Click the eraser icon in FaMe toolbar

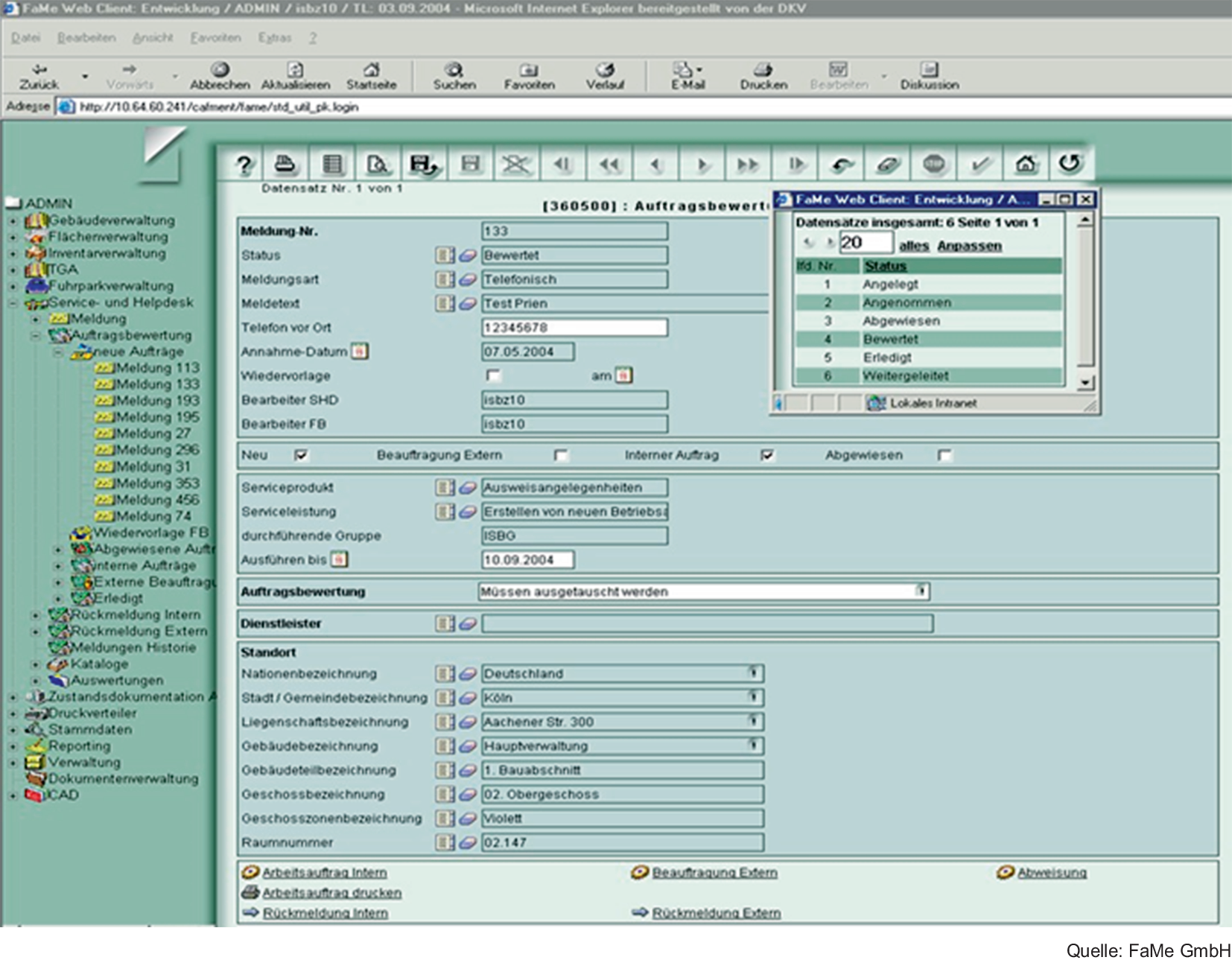(888, 164)
